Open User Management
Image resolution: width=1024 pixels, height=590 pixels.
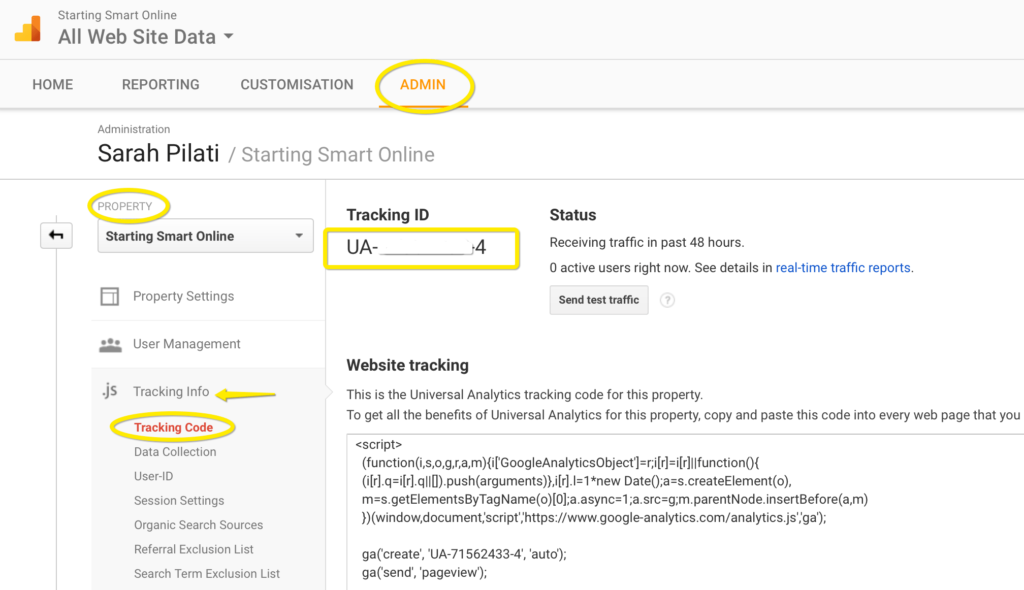click(x=187, y=344)
